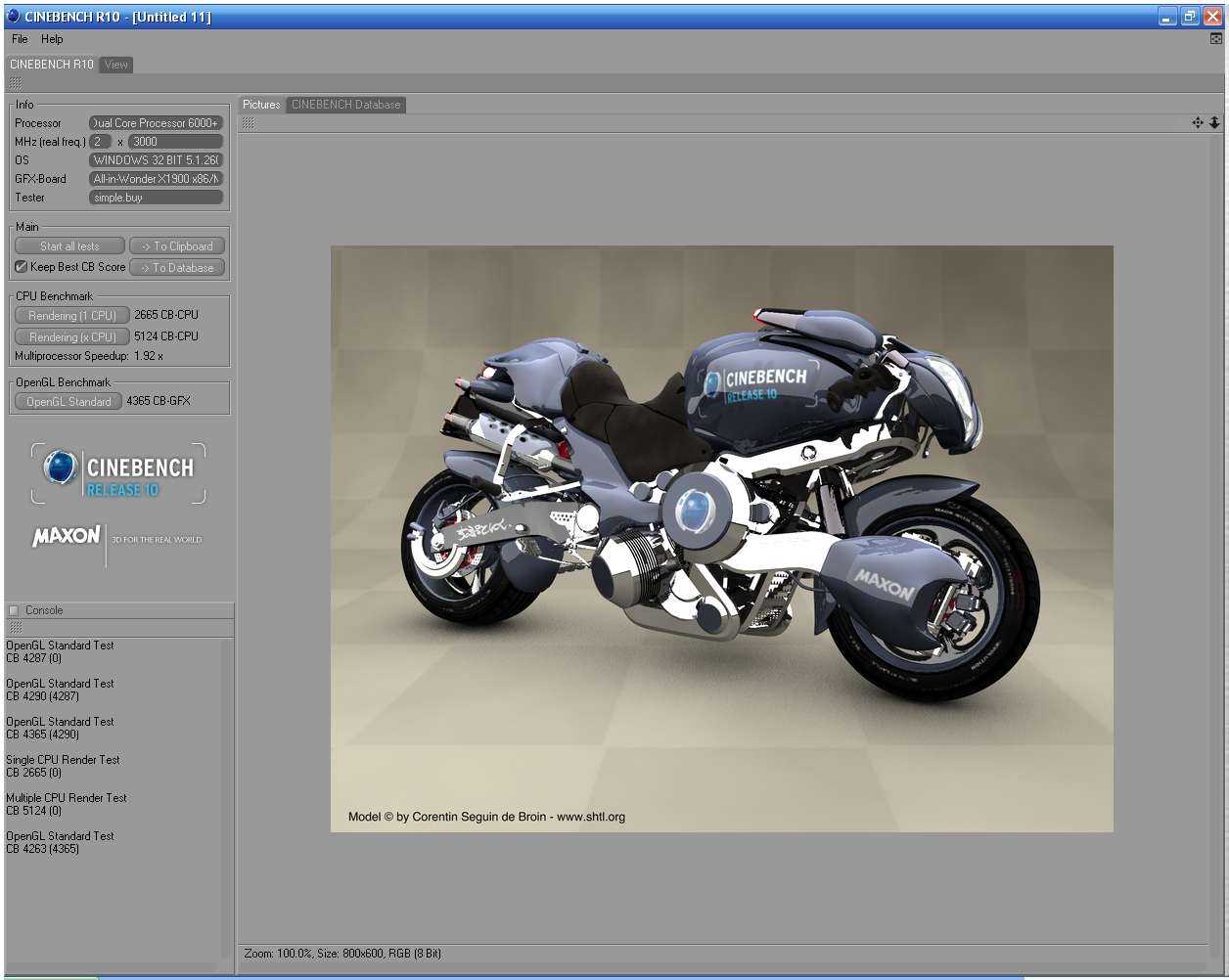Click the Multiprocessor Speedup 1.92 x text
Screen dimensions: 1229x980
click(89, 356)
